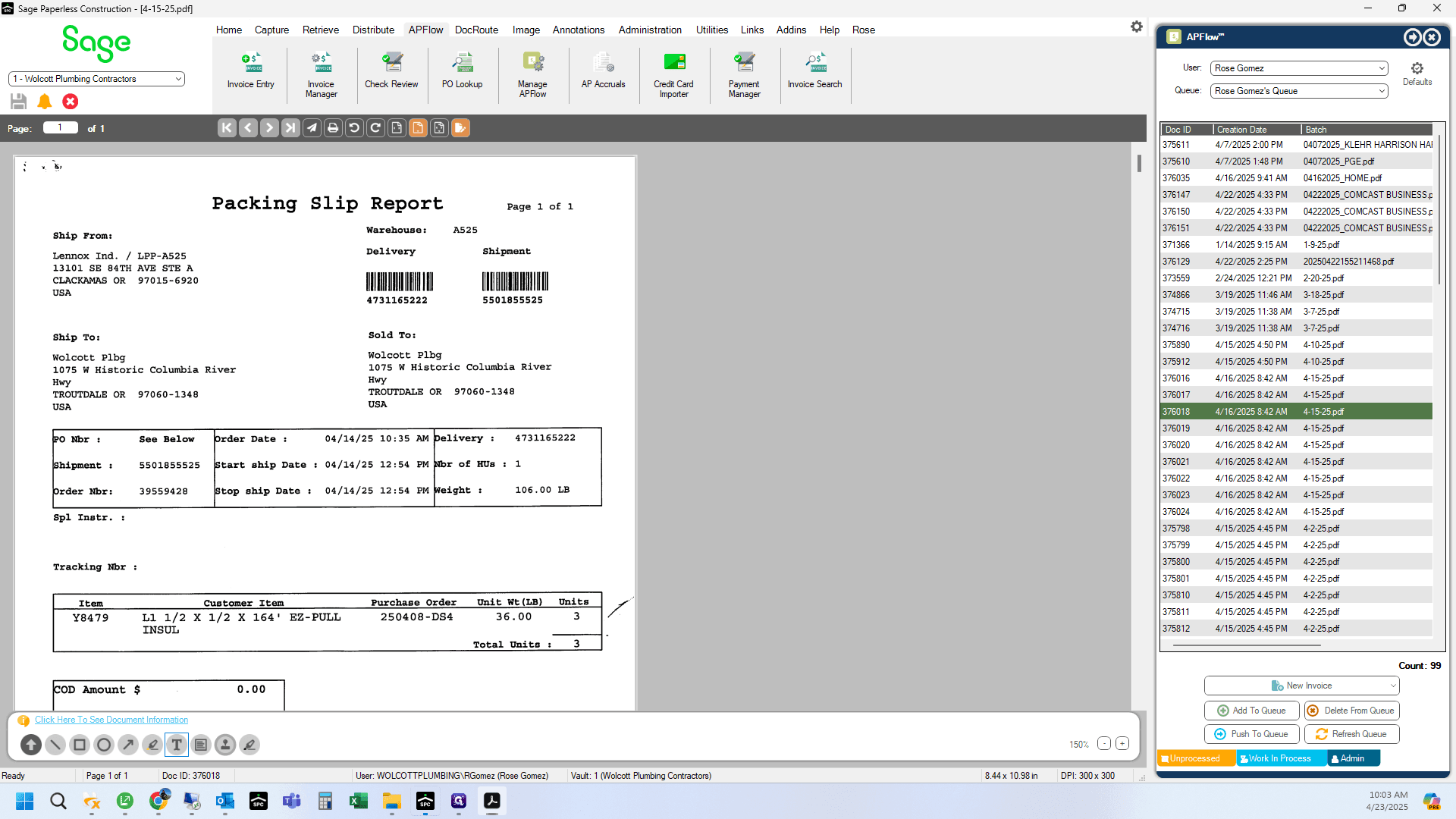Rotate the document clockwise
This screenshot has width=1456, height=819.
[375, 128]
